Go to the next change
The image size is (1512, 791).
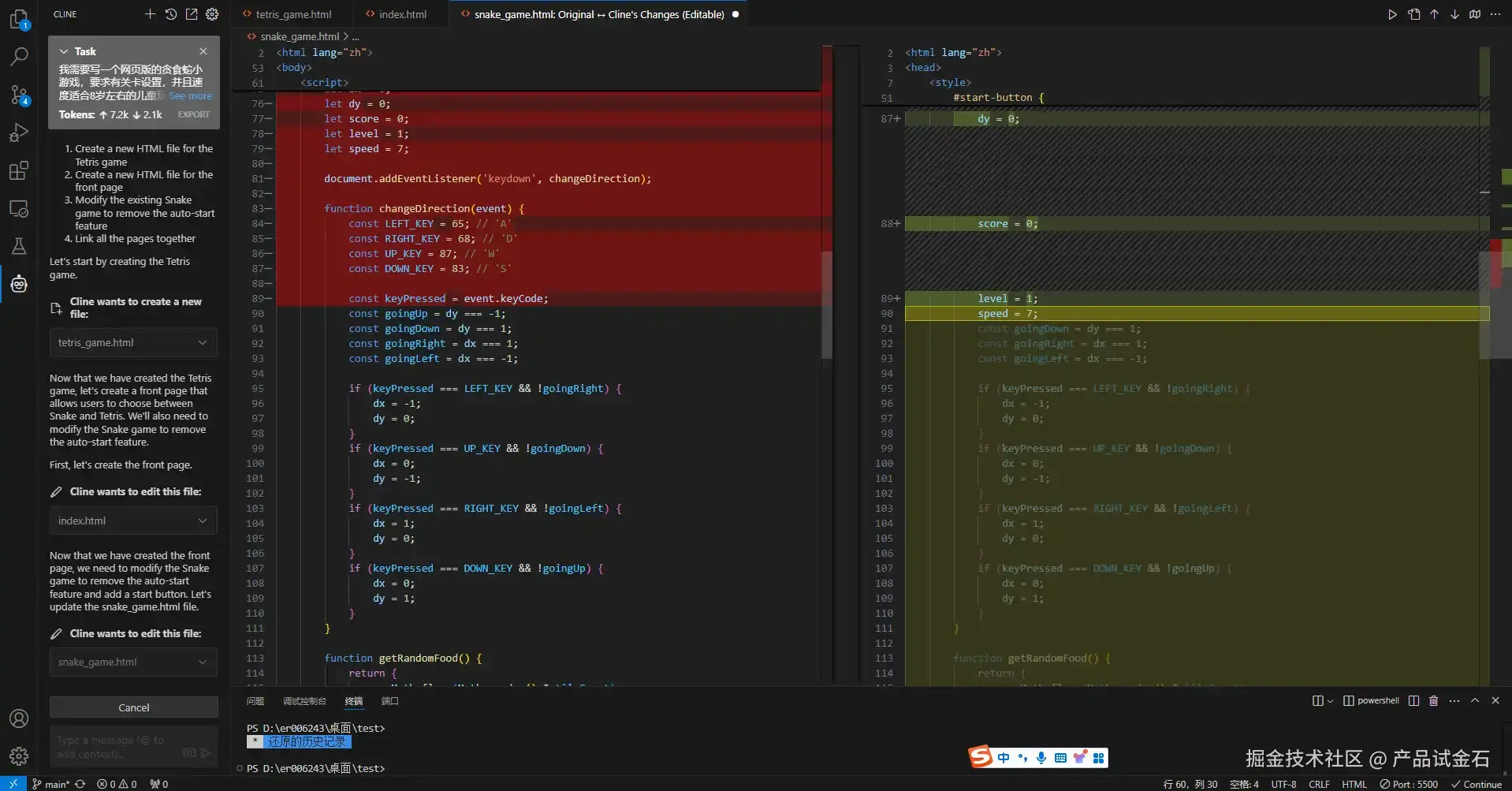[1454, 14]
